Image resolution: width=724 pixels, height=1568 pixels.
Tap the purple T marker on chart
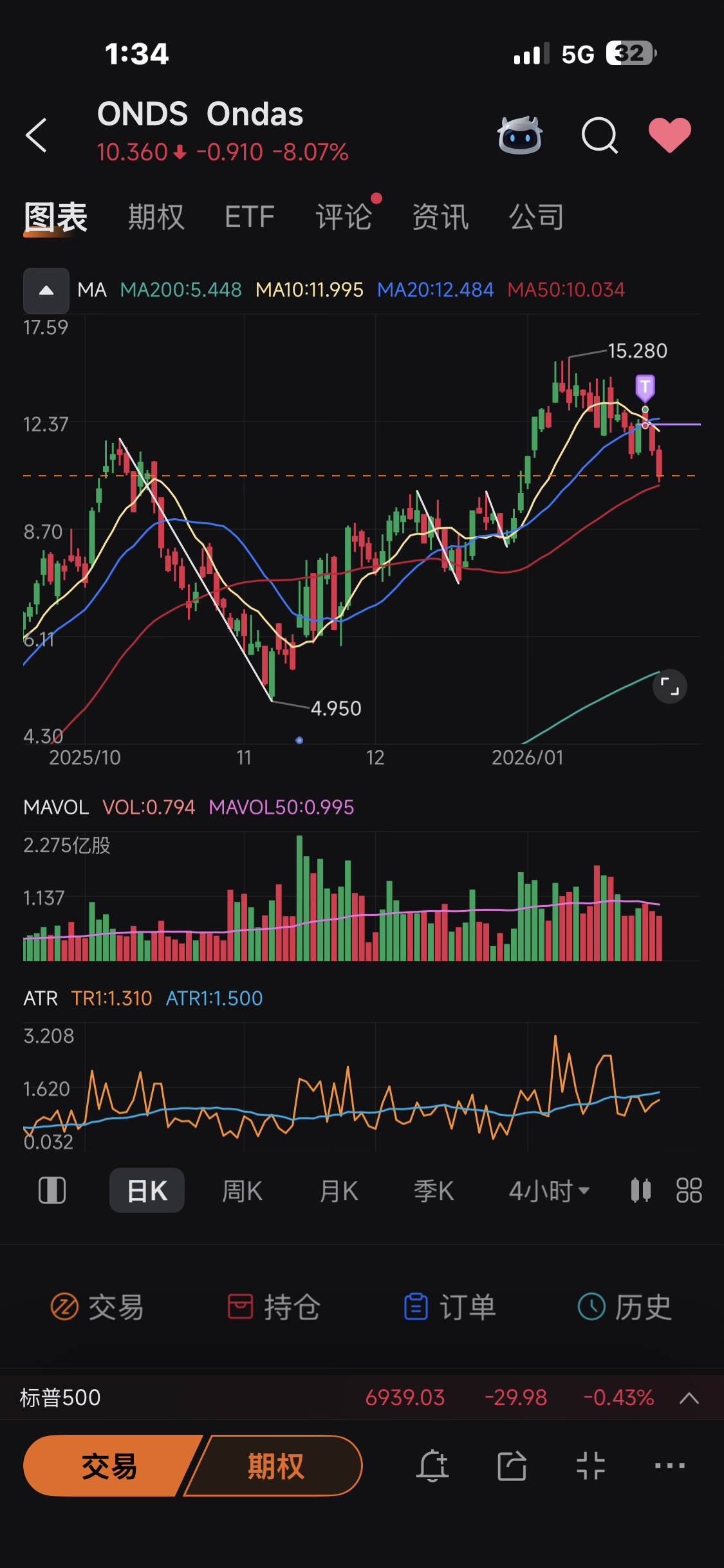[x=645, y=387]
